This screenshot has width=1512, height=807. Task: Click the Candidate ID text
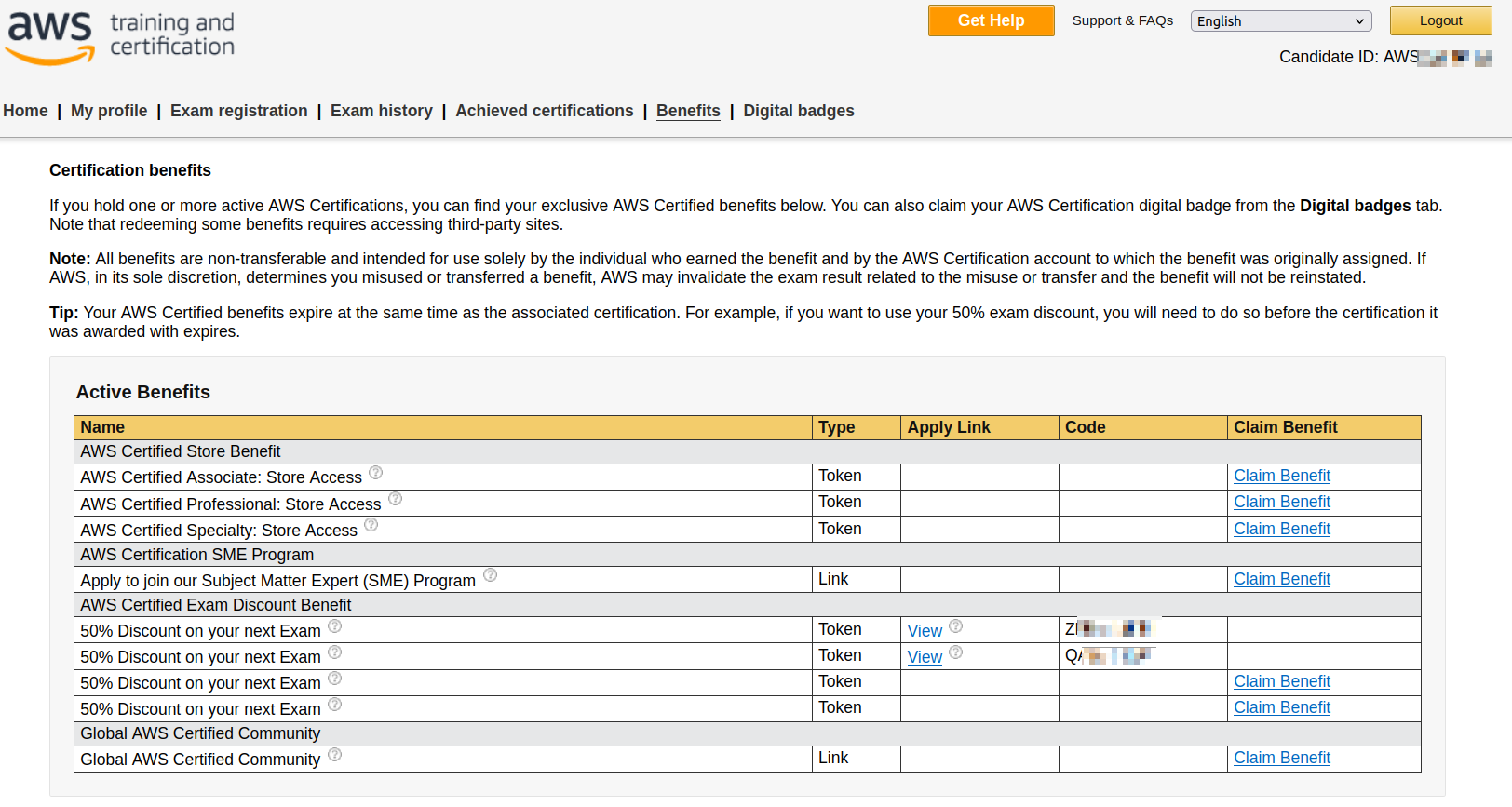pyautogui.click(x=1385, y=57)
